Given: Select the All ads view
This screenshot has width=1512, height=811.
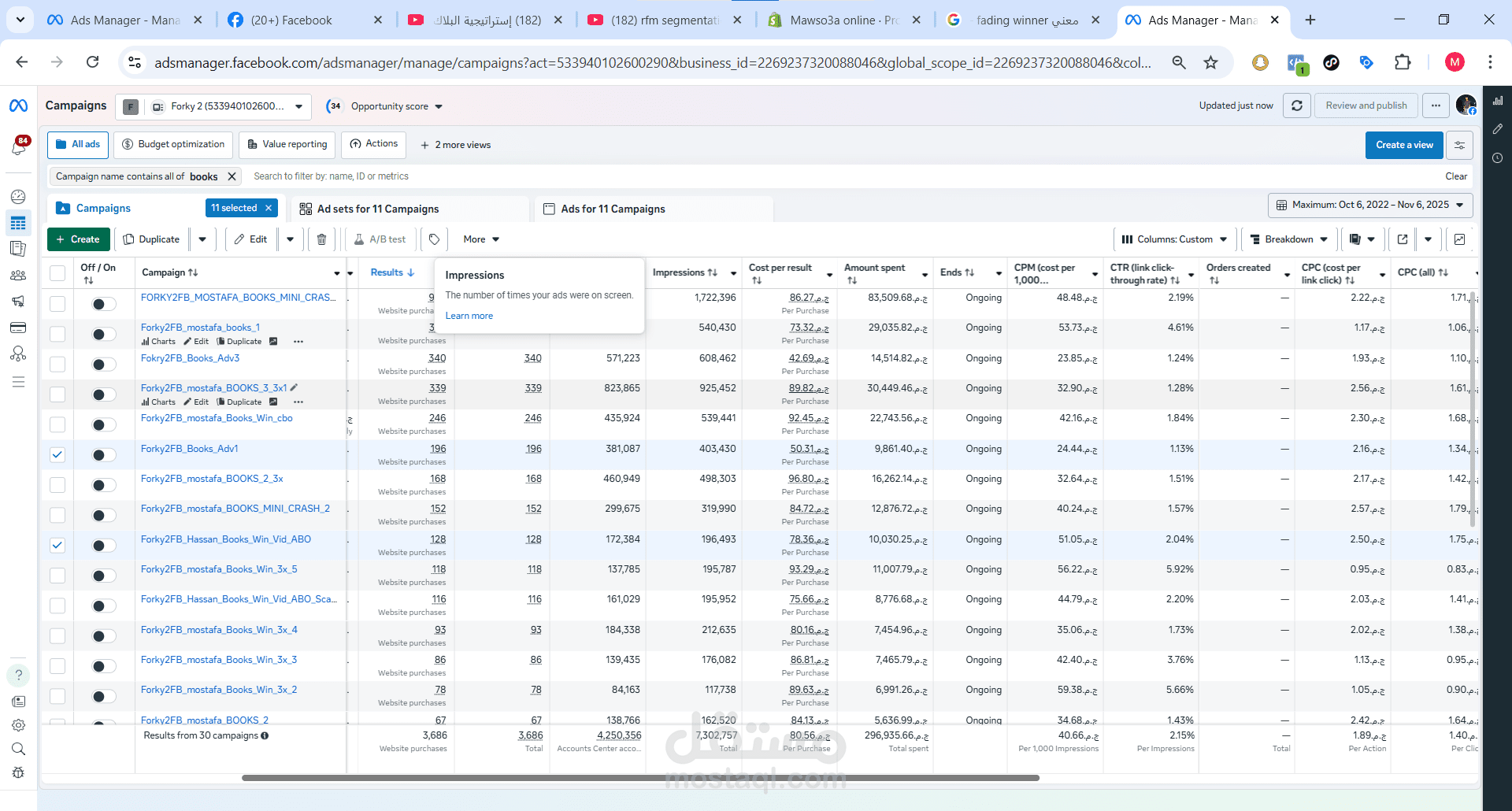Looking at the screenshot, I should pyautogui.click(x=78, y=144).
